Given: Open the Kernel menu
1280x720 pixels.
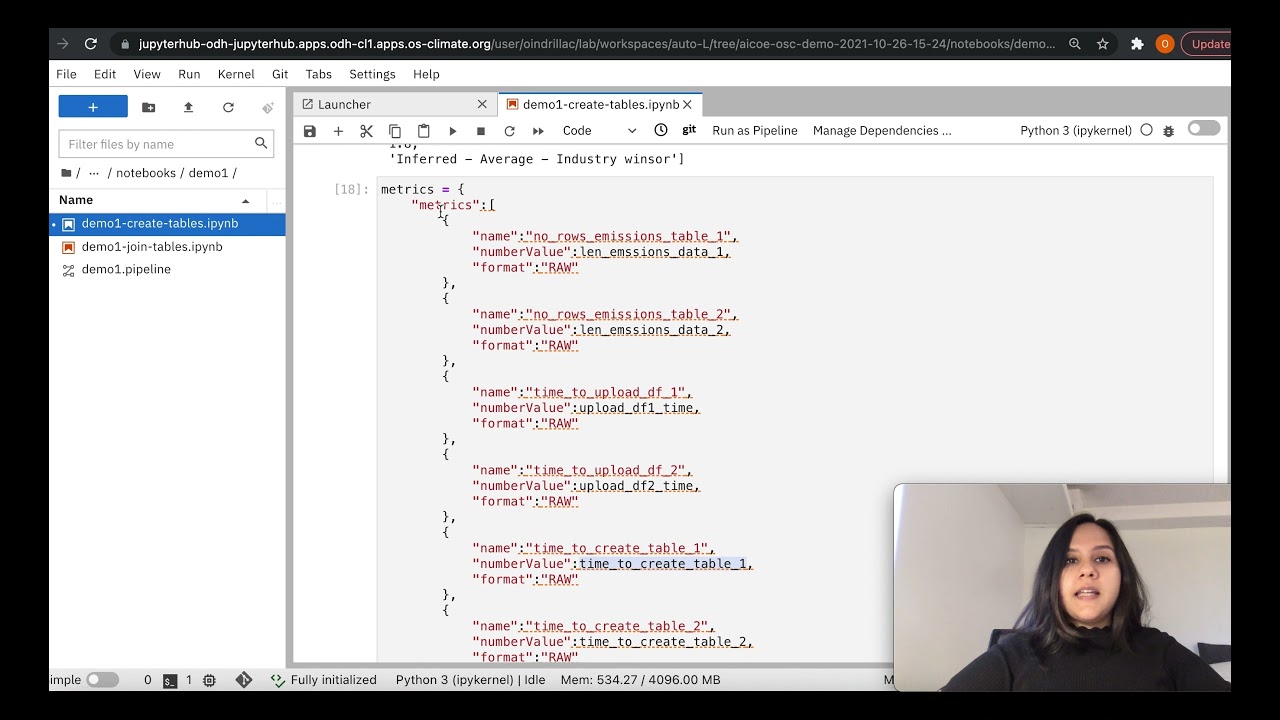Looking at the screenshot, I should click(x=236, y=74).
